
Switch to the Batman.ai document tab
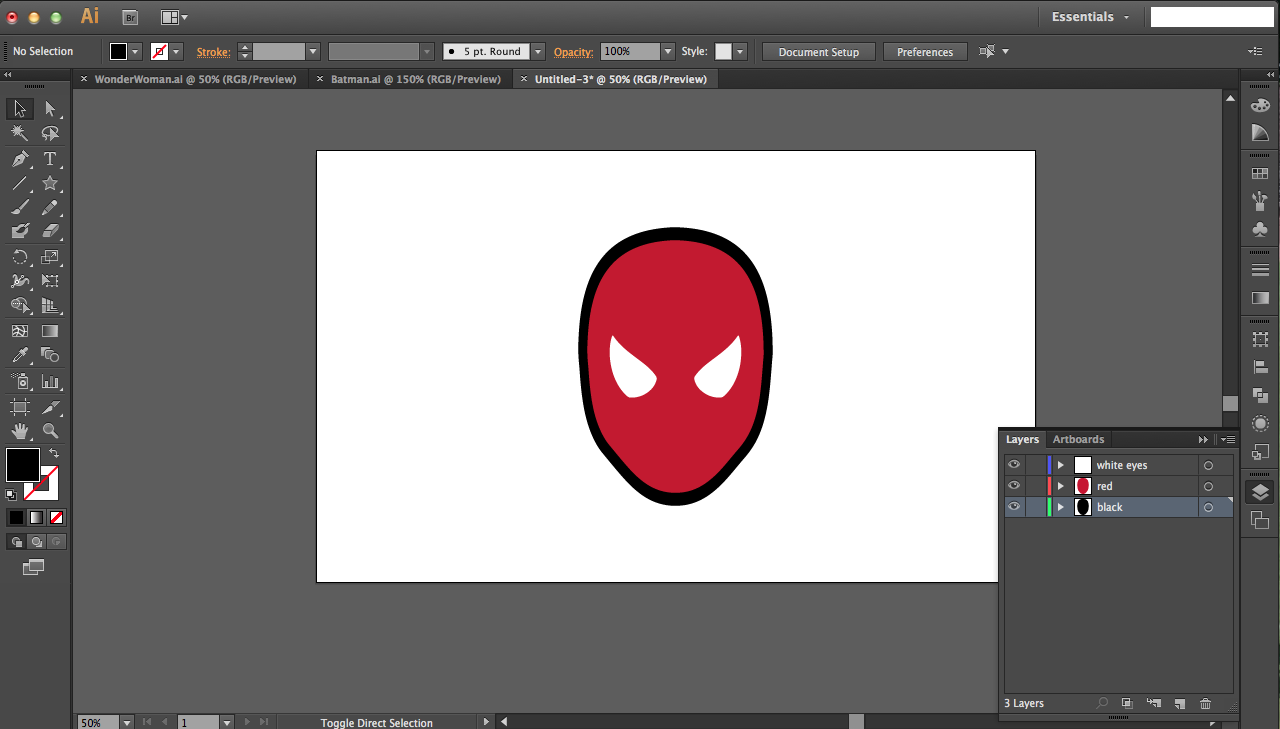(415, 79)
